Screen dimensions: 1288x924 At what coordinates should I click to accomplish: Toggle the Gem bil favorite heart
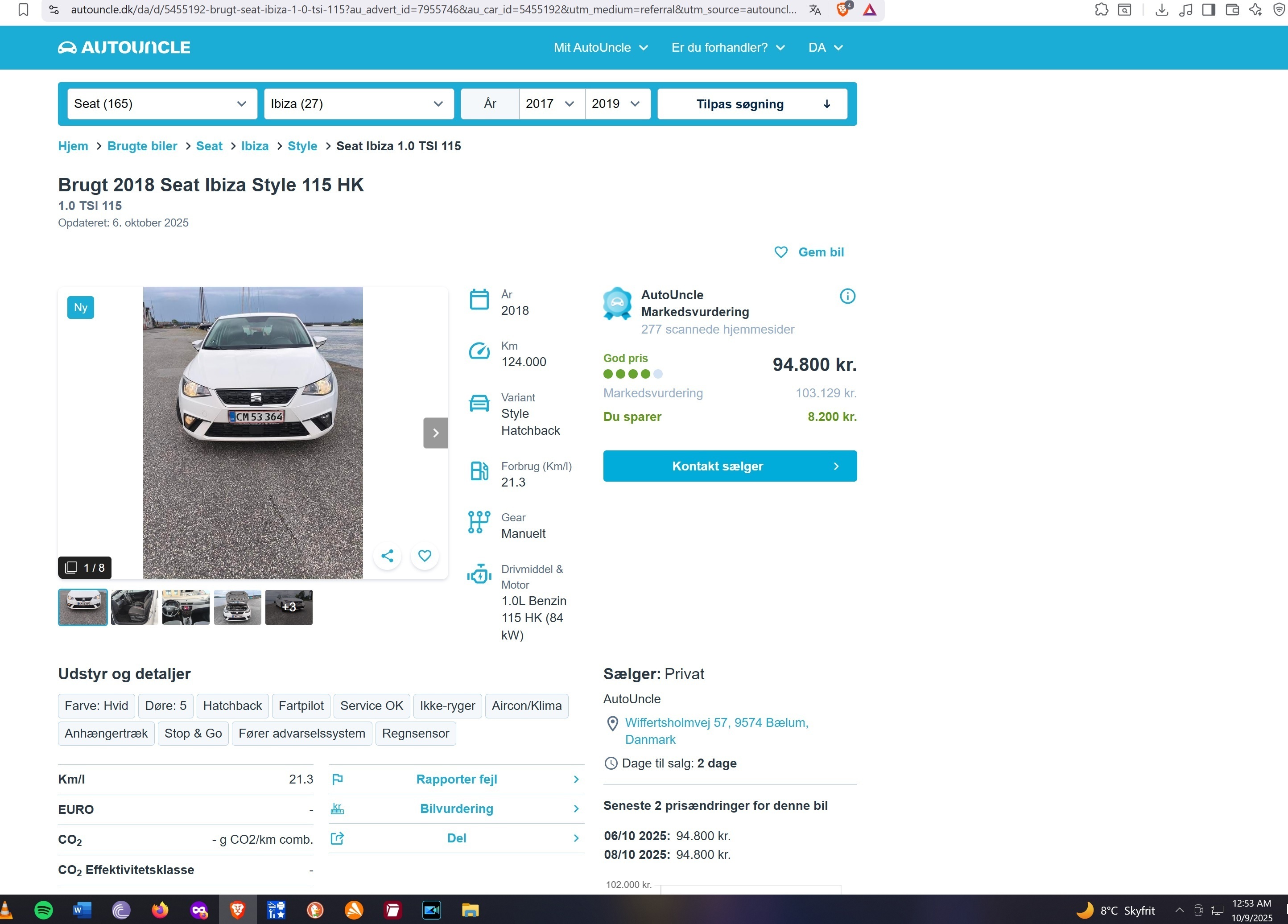pyautogui.click(x=781, y=252)
